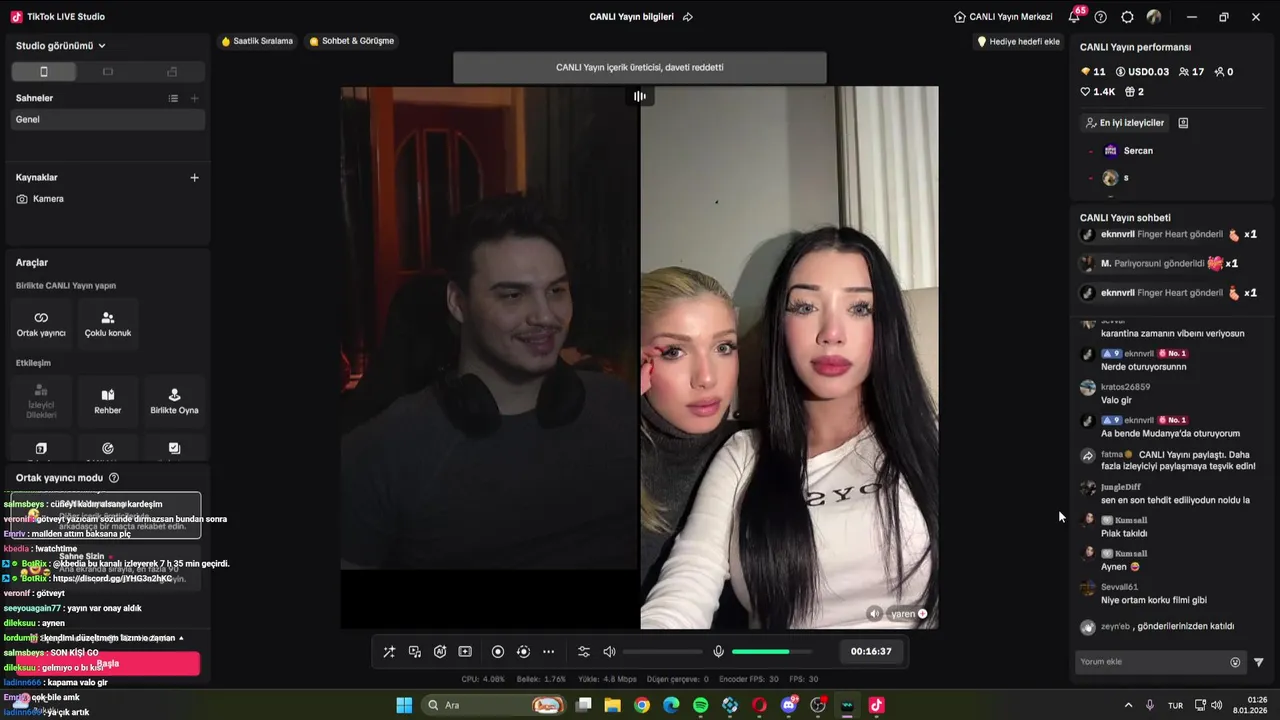
Task: Expand the Studio görünümü dropdown
Action: tap(61, 46)
